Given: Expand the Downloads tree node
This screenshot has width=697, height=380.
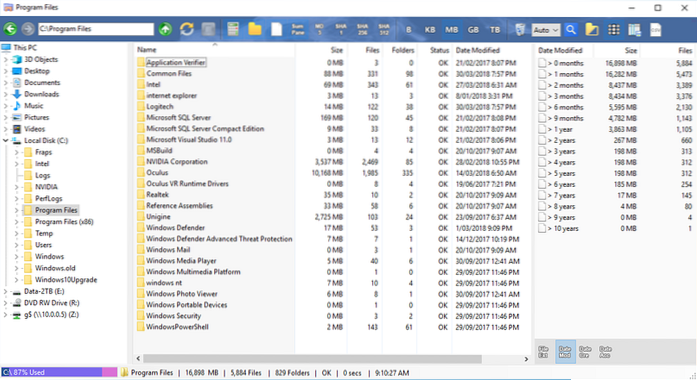Looking at the screenshot, I should (x=6, y=94).
